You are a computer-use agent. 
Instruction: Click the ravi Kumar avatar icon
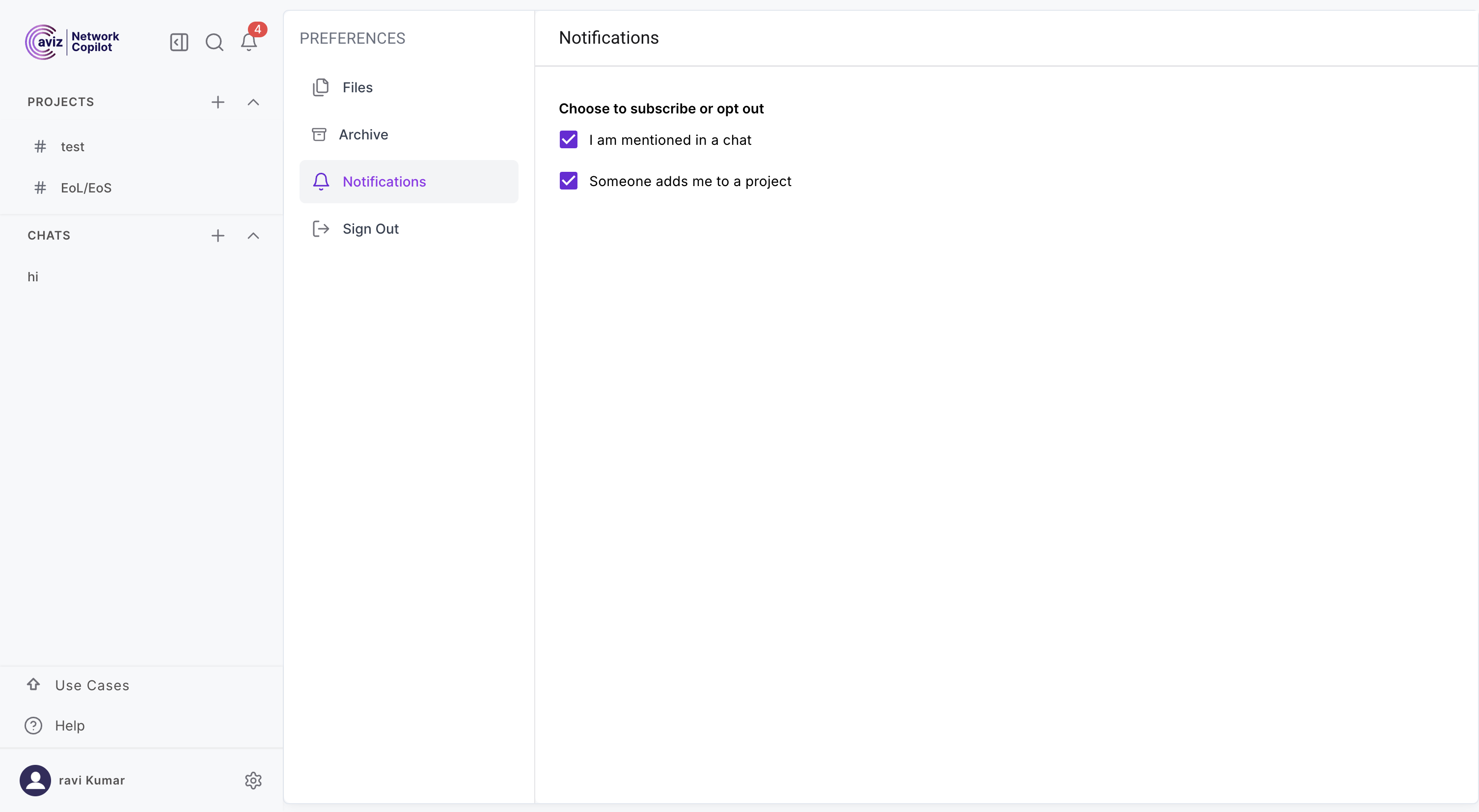pyautogui.click(x=35, y=781)
